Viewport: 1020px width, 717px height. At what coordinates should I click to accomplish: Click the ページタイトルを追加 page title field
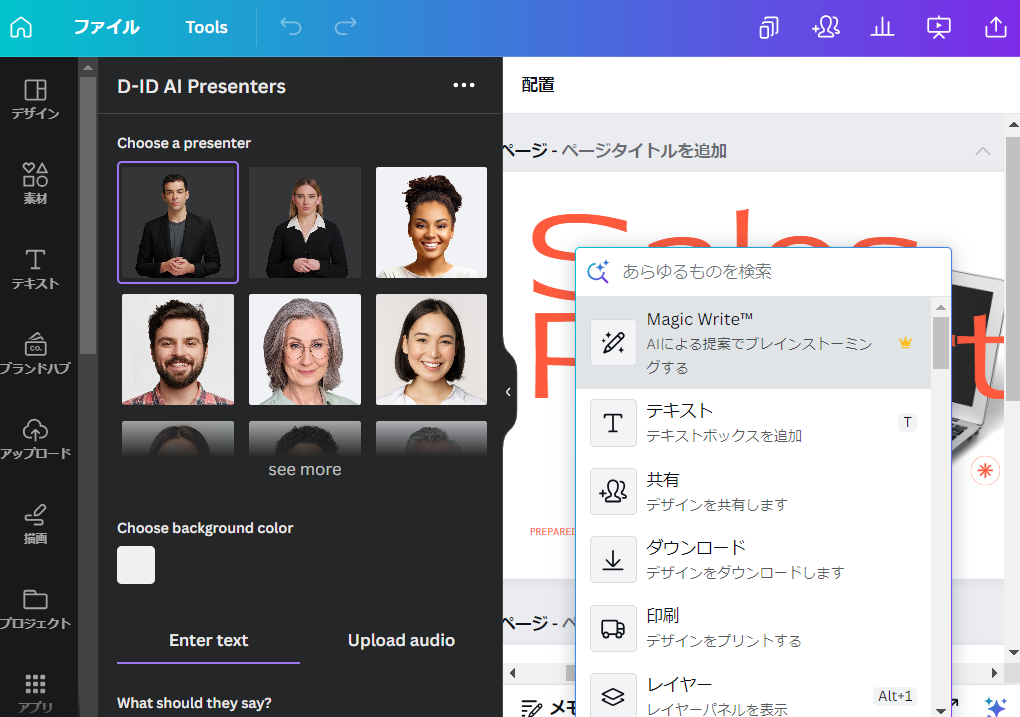644,151
